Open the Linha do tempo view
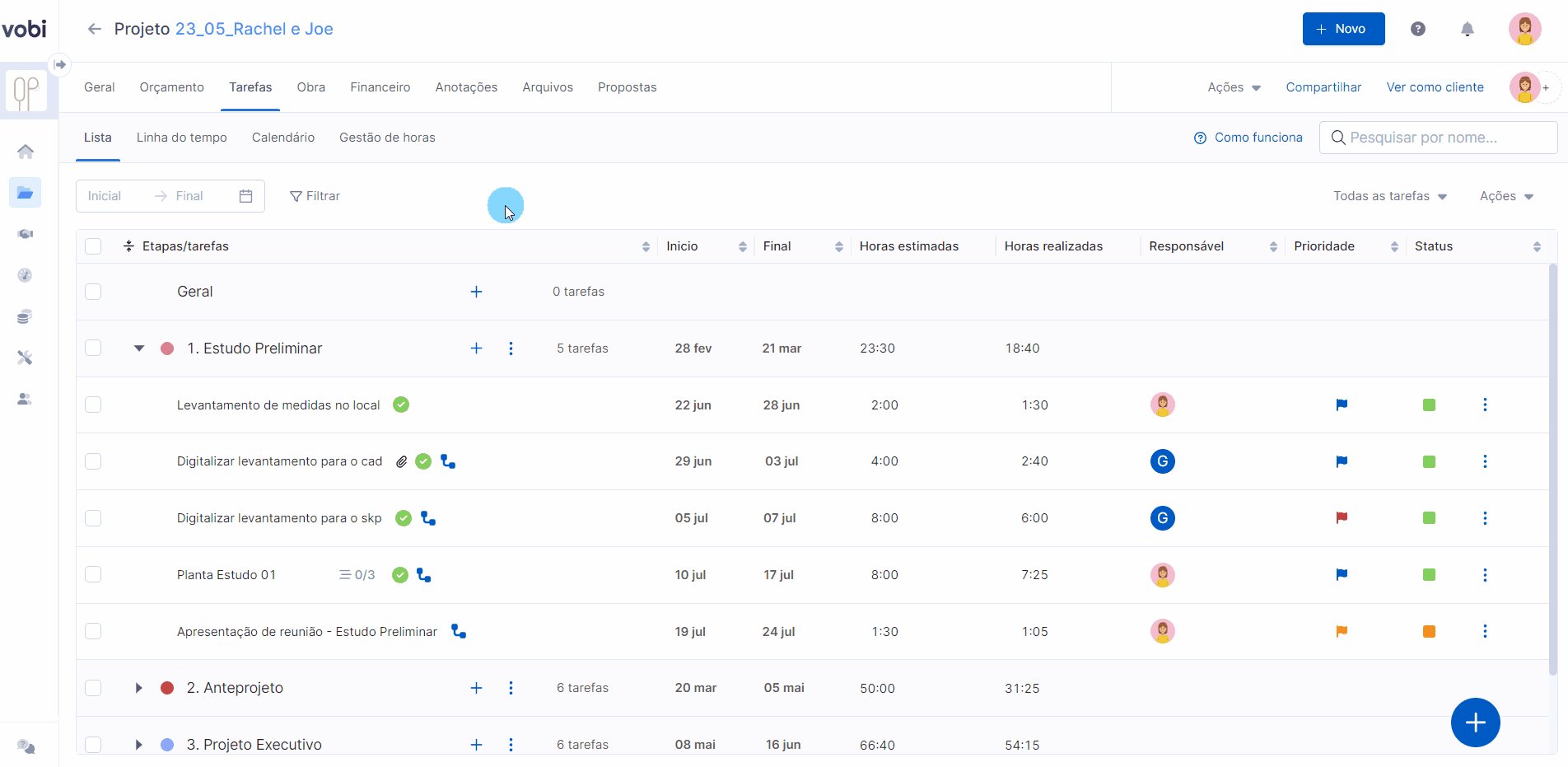Screen dimensions: 1568x767 181,138
